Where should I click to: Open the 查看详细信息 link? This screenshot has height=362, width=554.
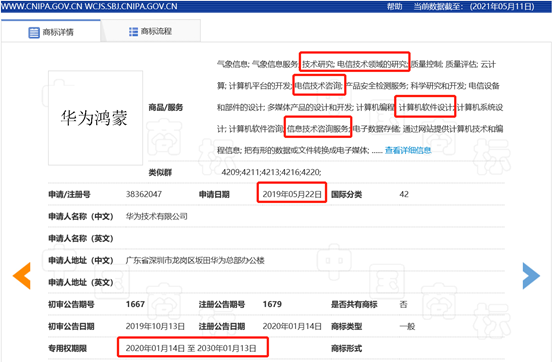click(408, 150)
